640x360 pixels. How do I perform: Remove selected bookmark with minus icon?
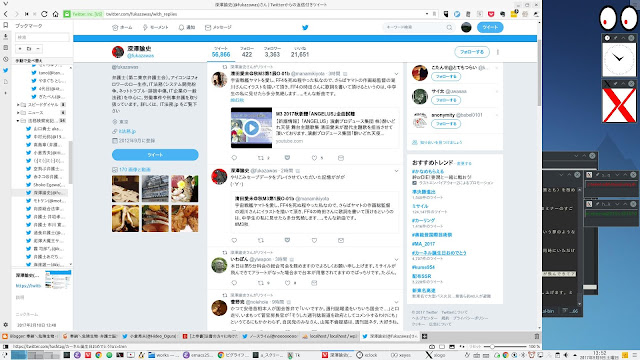click(x=38, y=49)
